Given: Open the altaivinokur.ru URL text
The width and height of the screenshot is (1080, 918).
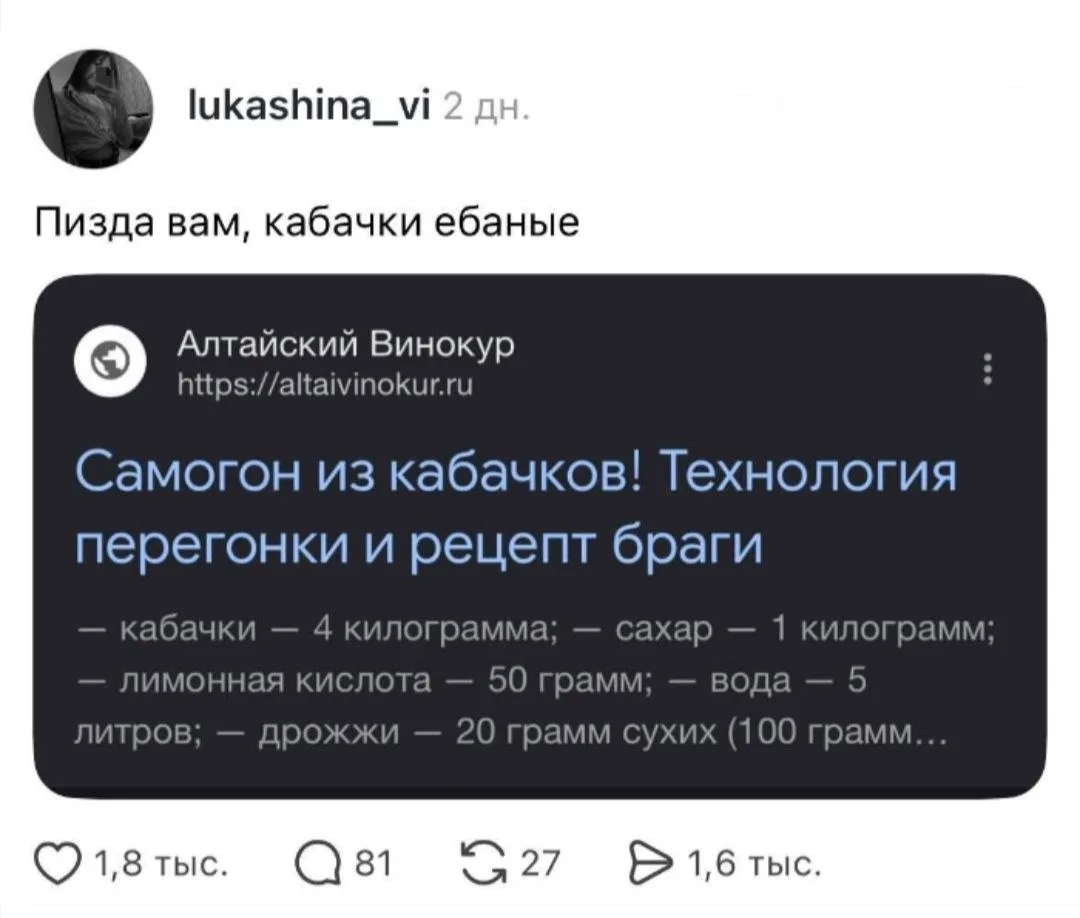Looking at the screenshot, I should tap(325, 385).
